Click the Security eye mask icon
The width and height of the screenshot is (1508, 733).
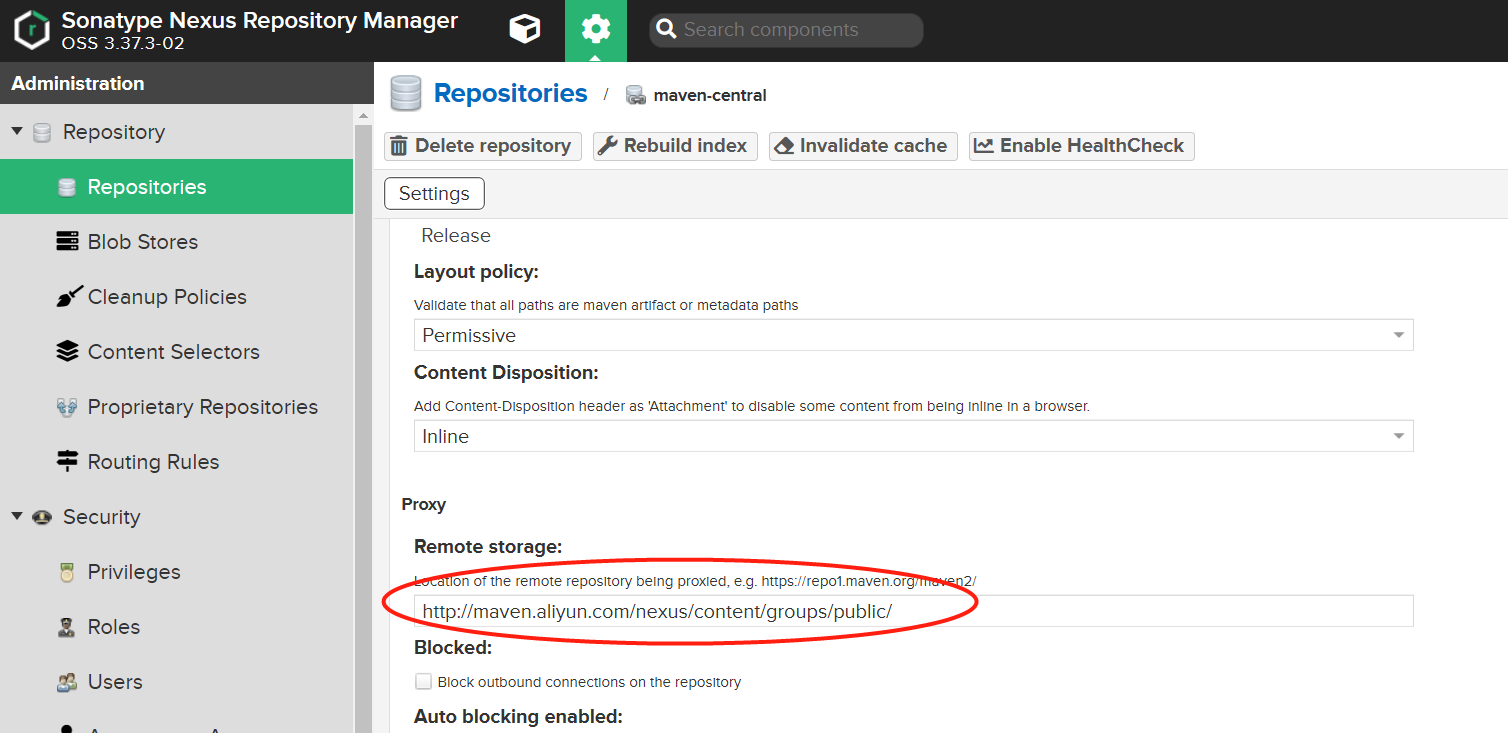point(42,517)
